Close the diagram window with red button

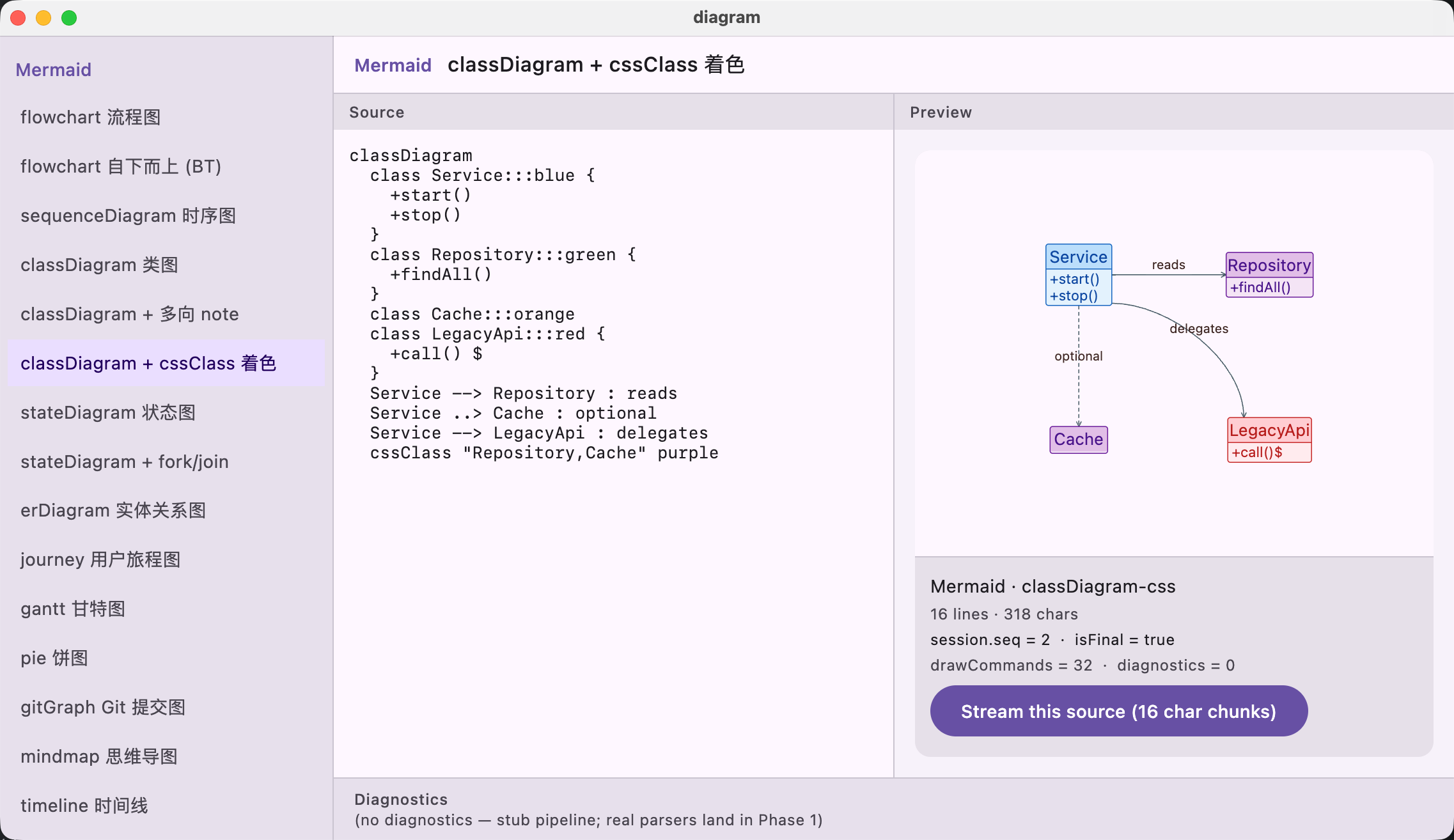(18, 18)
